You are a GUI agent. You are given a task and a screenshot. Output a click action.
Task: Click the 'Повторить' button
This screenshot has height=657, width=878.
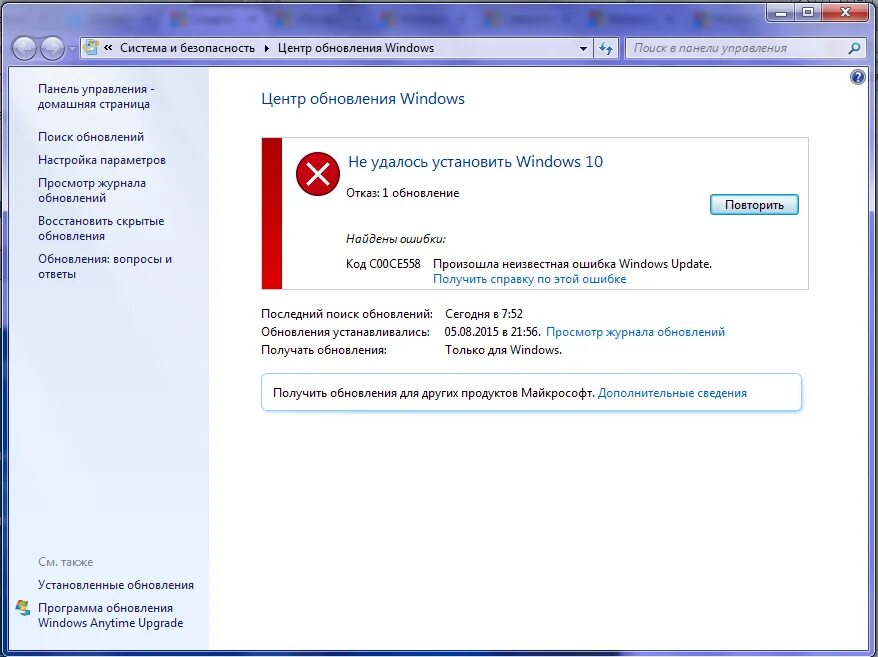(x=754, y=204)
